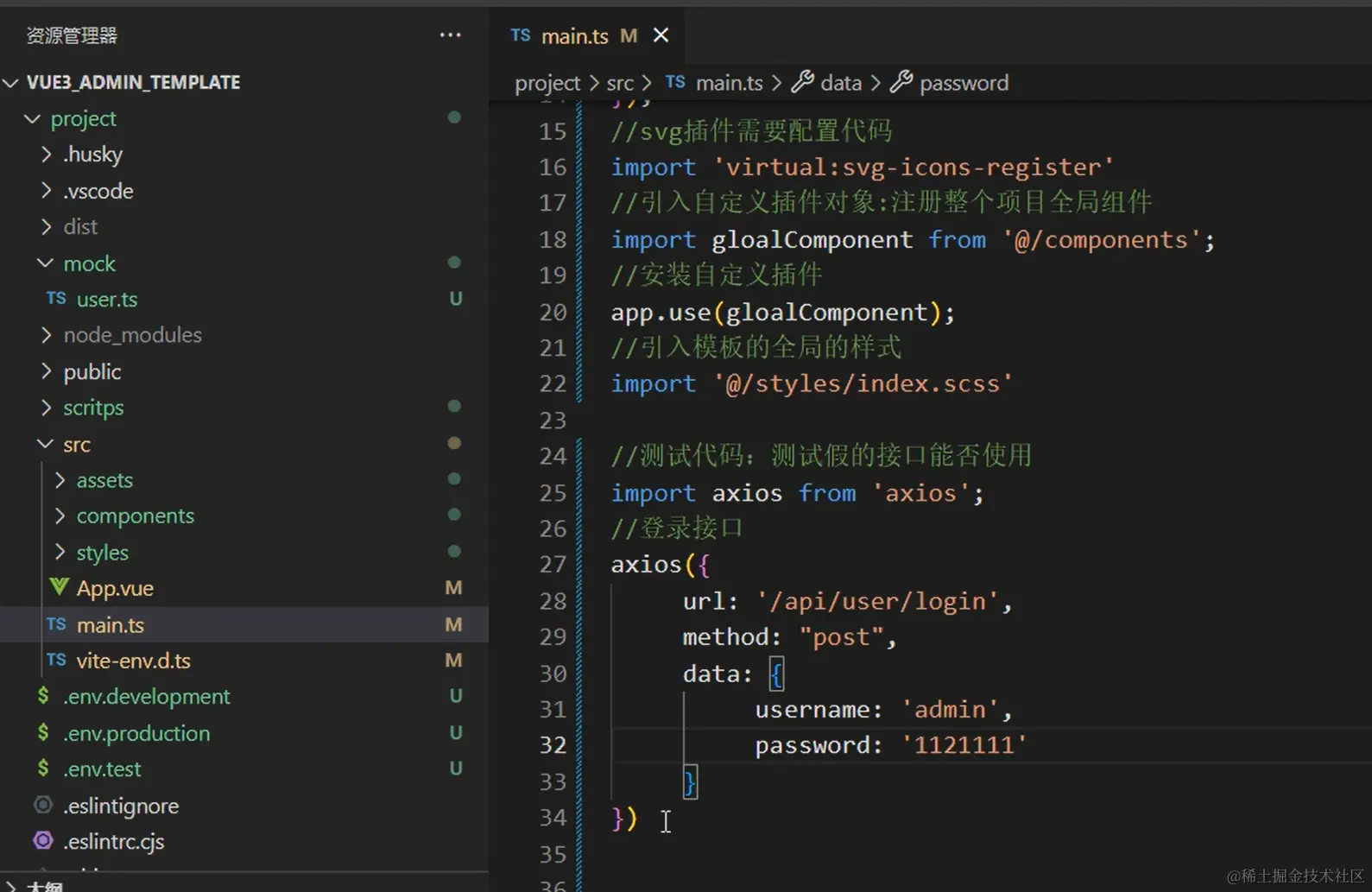Click the '/api/user/login' url string
Image resolution: width=1372 pixels, height=892 pixels.
(x=877, y=601)
